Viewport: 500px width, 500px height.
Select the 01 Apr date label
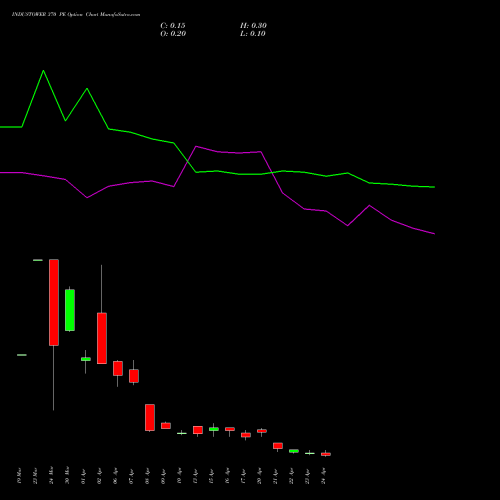[84, 476]
